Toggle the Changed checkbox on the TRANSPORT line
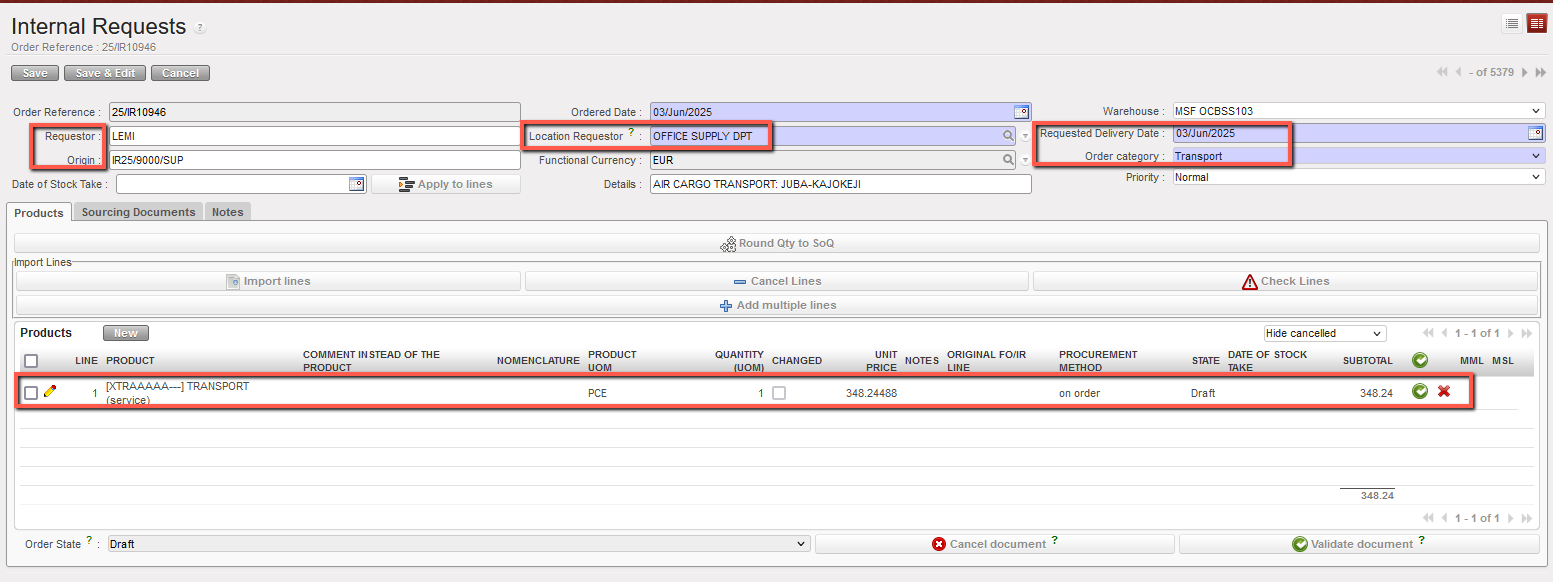This screenshot has width=1553, height=582. pos(779,393)
